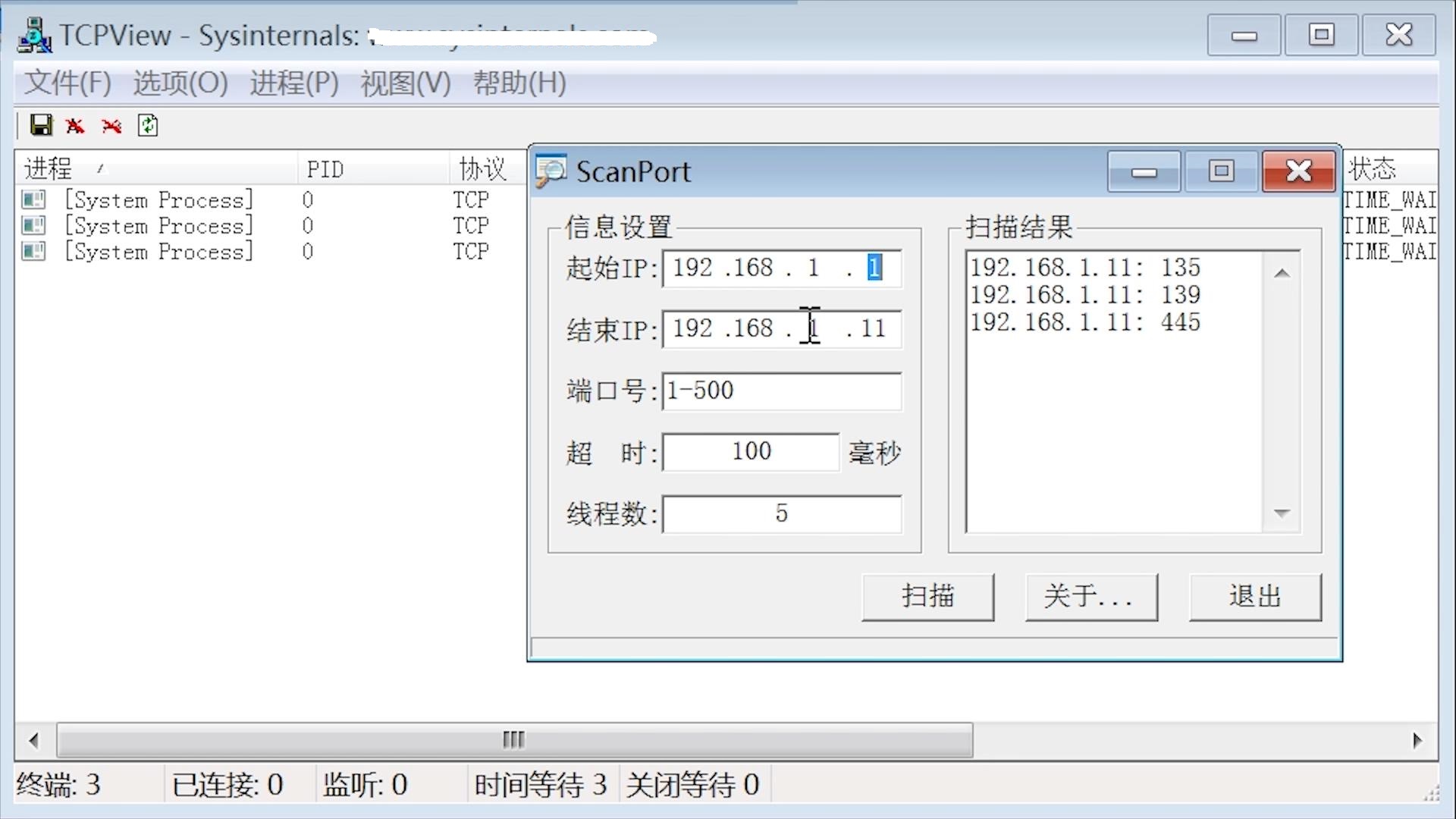Select result 192.168.1.11: 135
1456x819 pixels.
1085,268
